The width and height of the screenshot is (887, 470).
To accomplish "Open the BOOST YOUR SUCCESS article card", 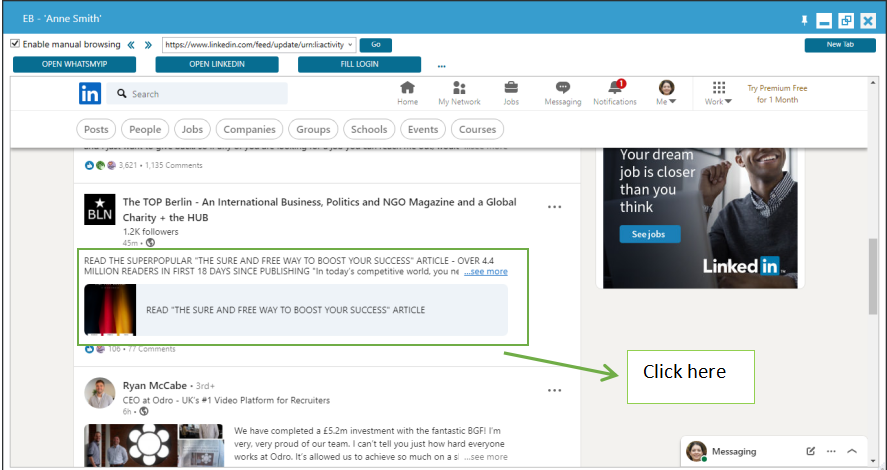I will pyautogui.click(x=296, y=310).
